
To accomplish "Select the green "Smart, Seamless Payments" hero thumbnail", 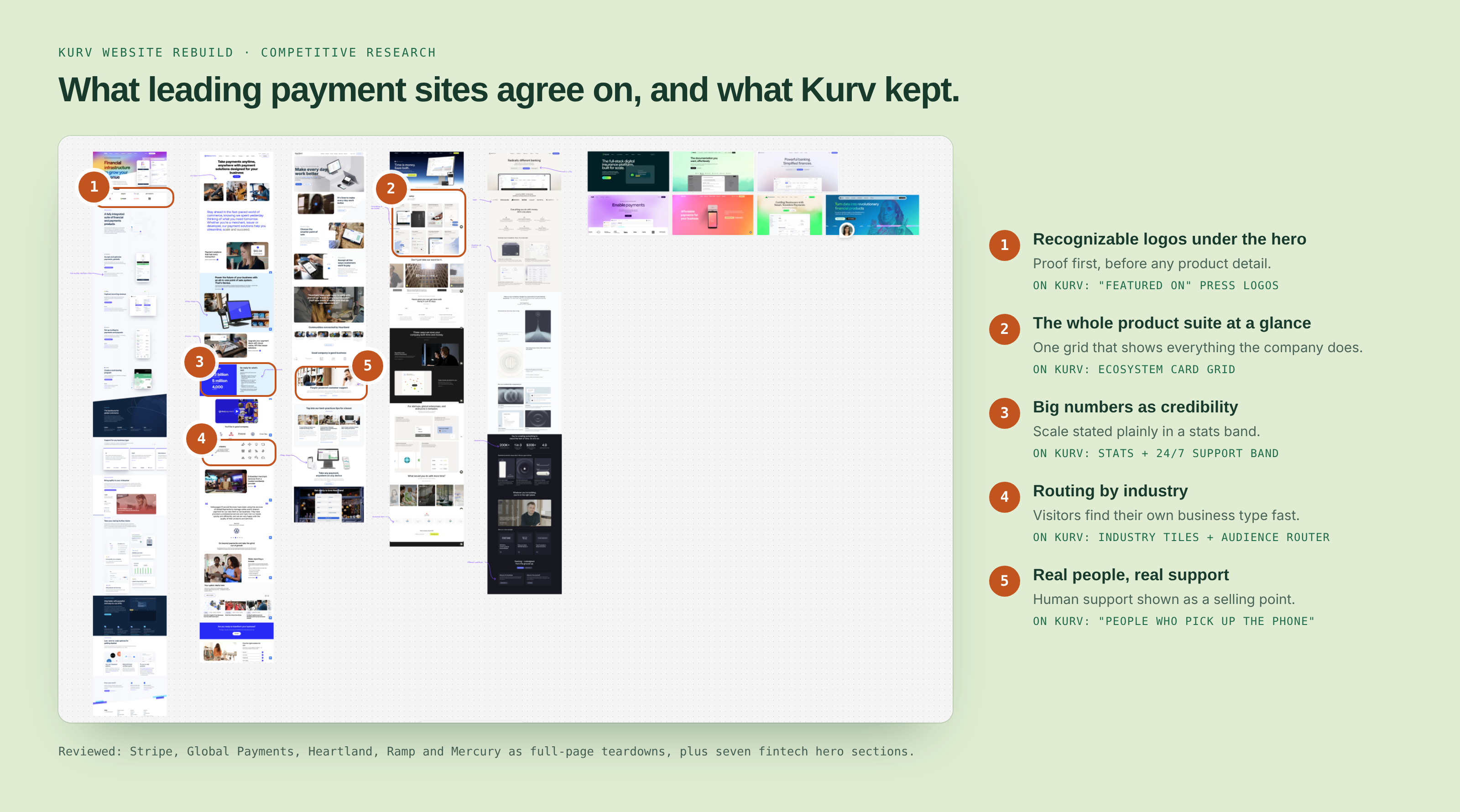I will click(789, 215).
